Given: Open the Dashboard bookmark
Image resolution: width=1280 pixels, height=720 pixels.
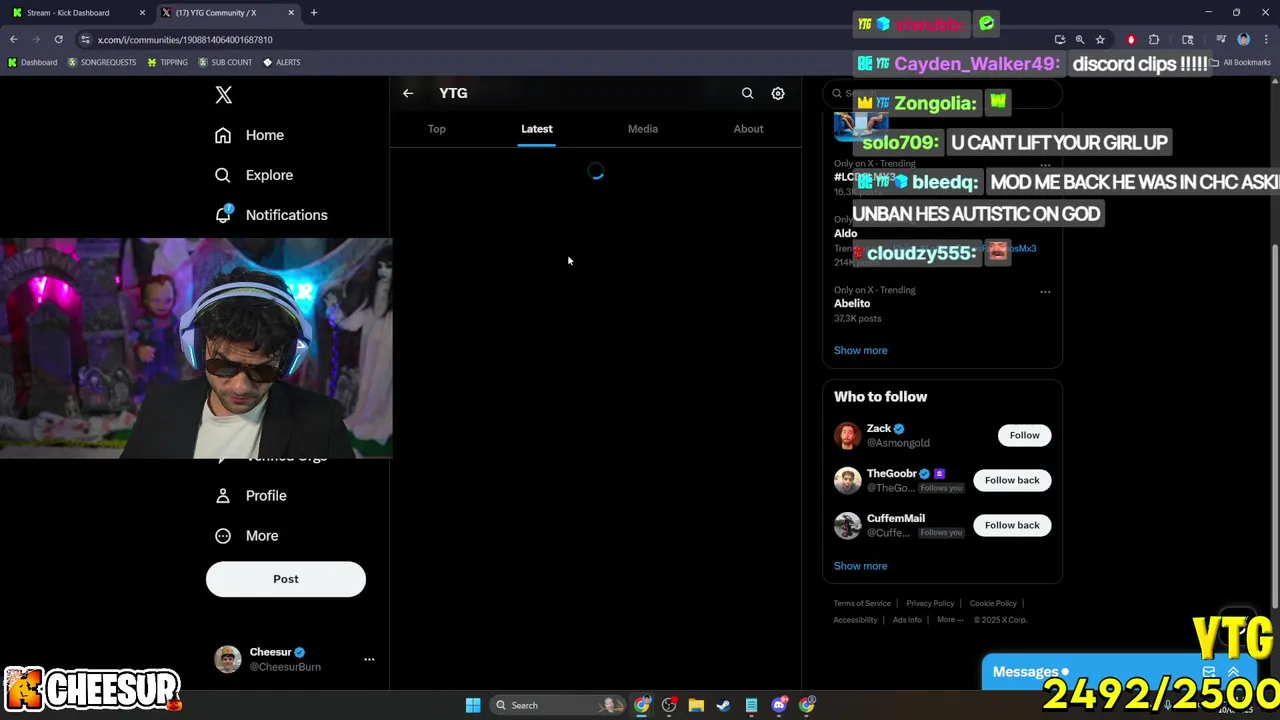Looking at the screenshot, I should point(32,62).
